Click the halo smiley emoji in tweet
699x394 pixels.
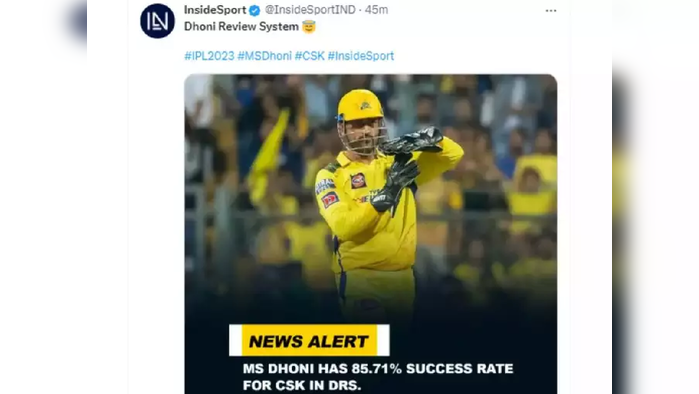pos(309,27)
